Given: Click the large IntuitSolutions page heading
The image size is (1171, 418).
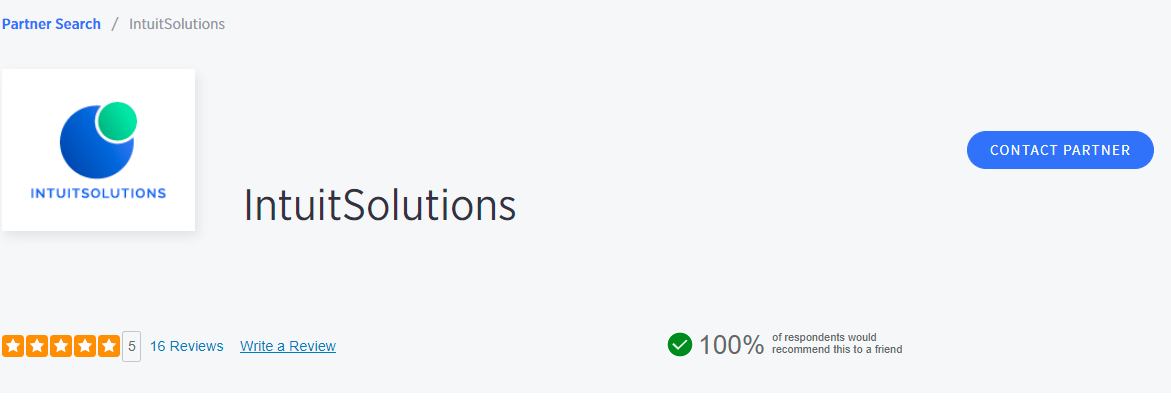Looking at the screenshot, I should click(x=380, y=205).
